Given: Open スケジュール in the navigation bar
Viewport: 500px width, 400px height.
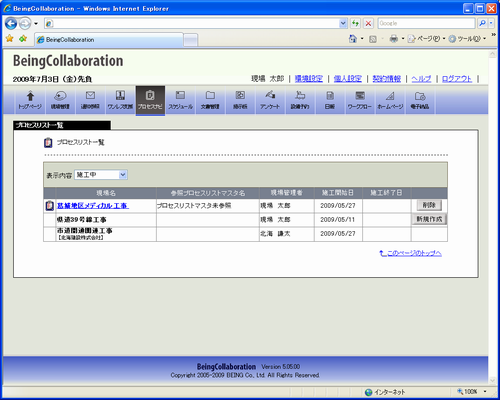Looking at the screenshot, I should (180, 100).
